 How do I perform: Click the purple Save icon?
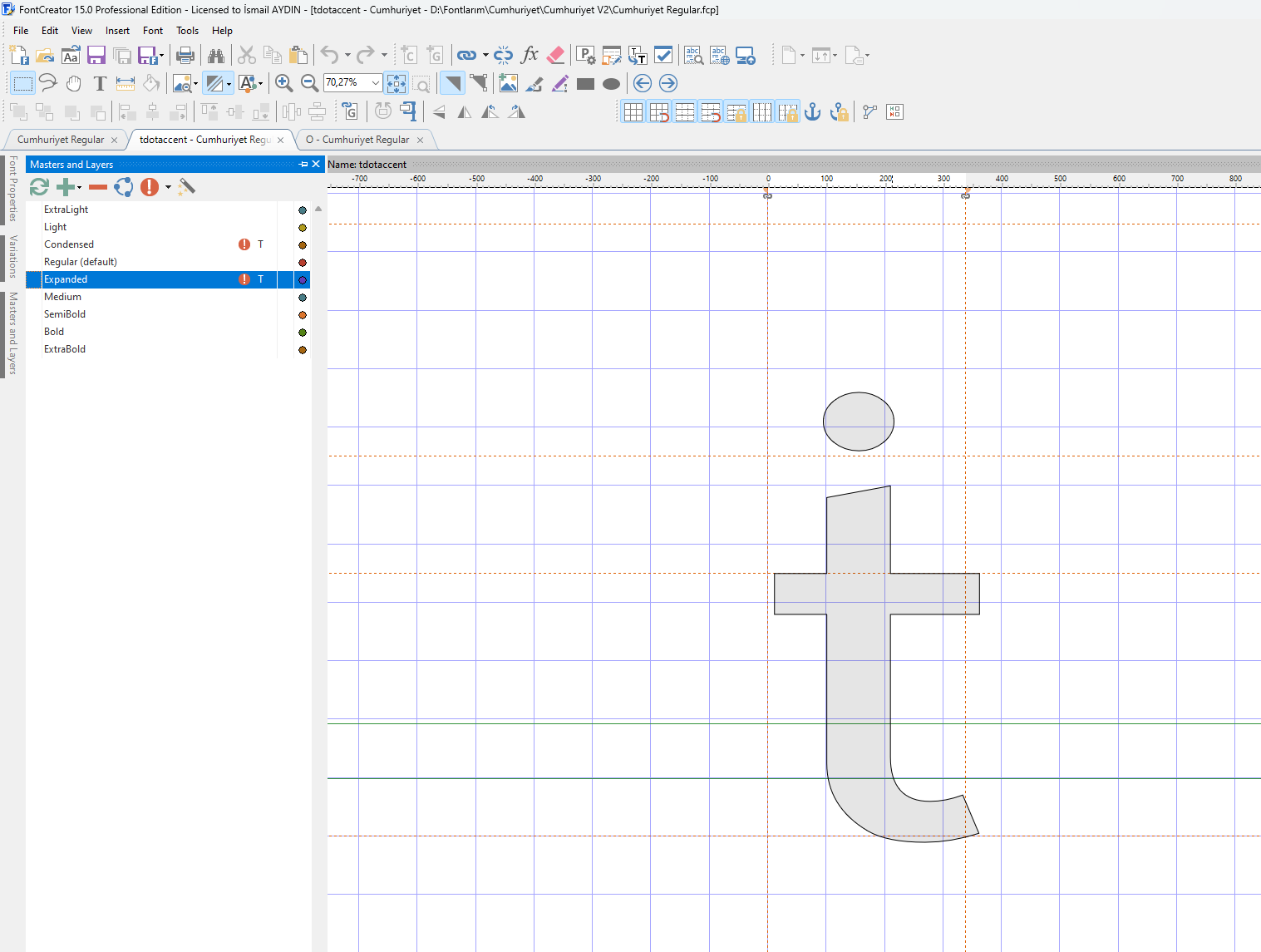(x=96, y=56)
